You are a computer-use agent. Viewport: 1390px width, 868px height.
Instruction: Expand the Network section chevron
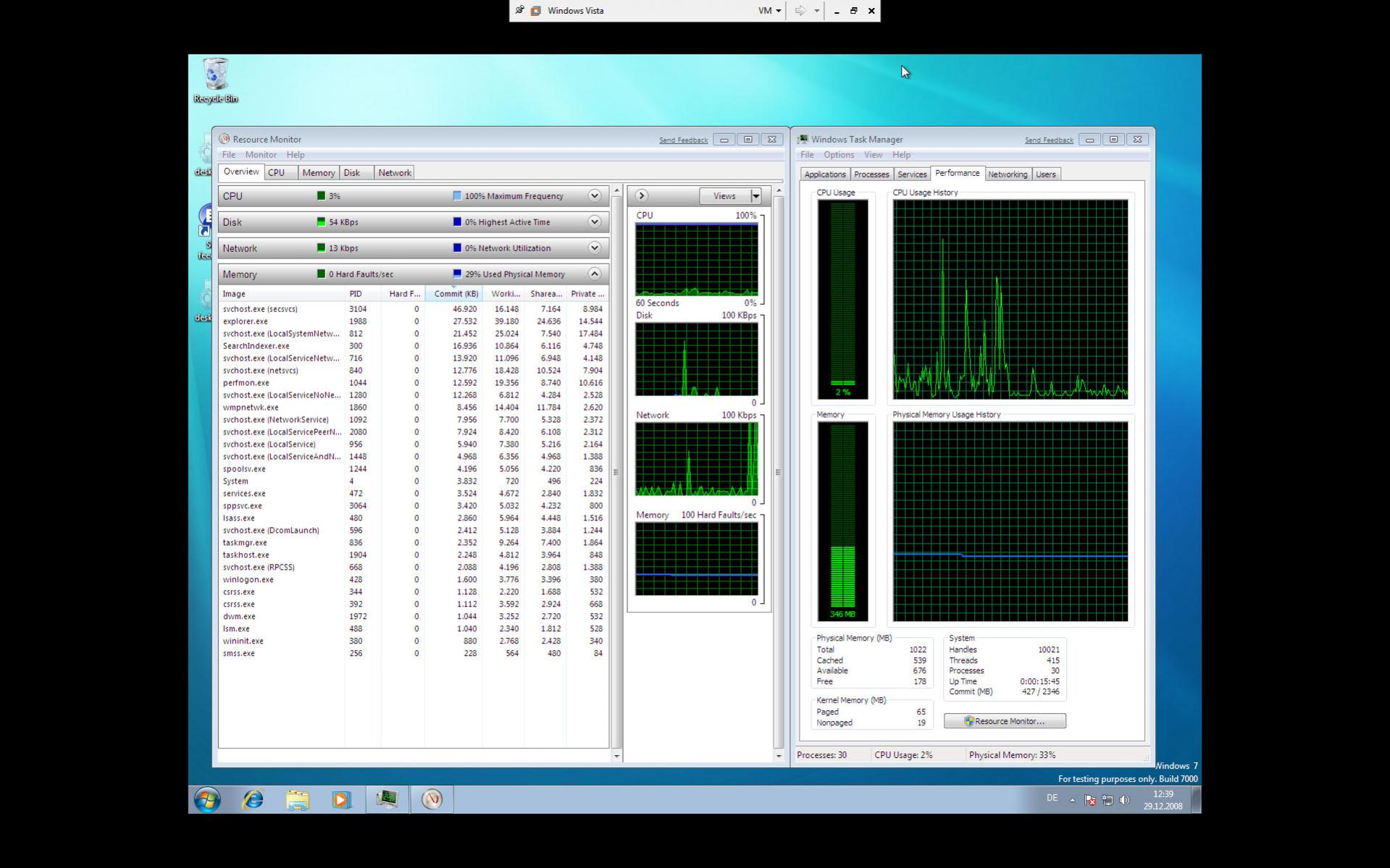595,248
